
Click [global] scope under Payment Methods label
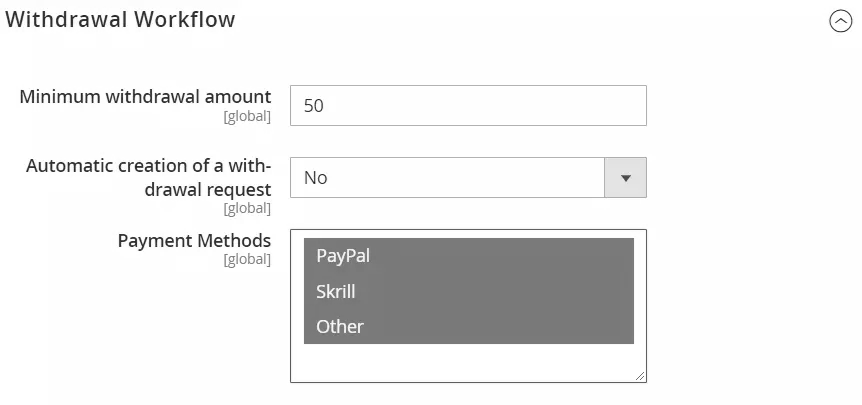[x=247, y=259]
